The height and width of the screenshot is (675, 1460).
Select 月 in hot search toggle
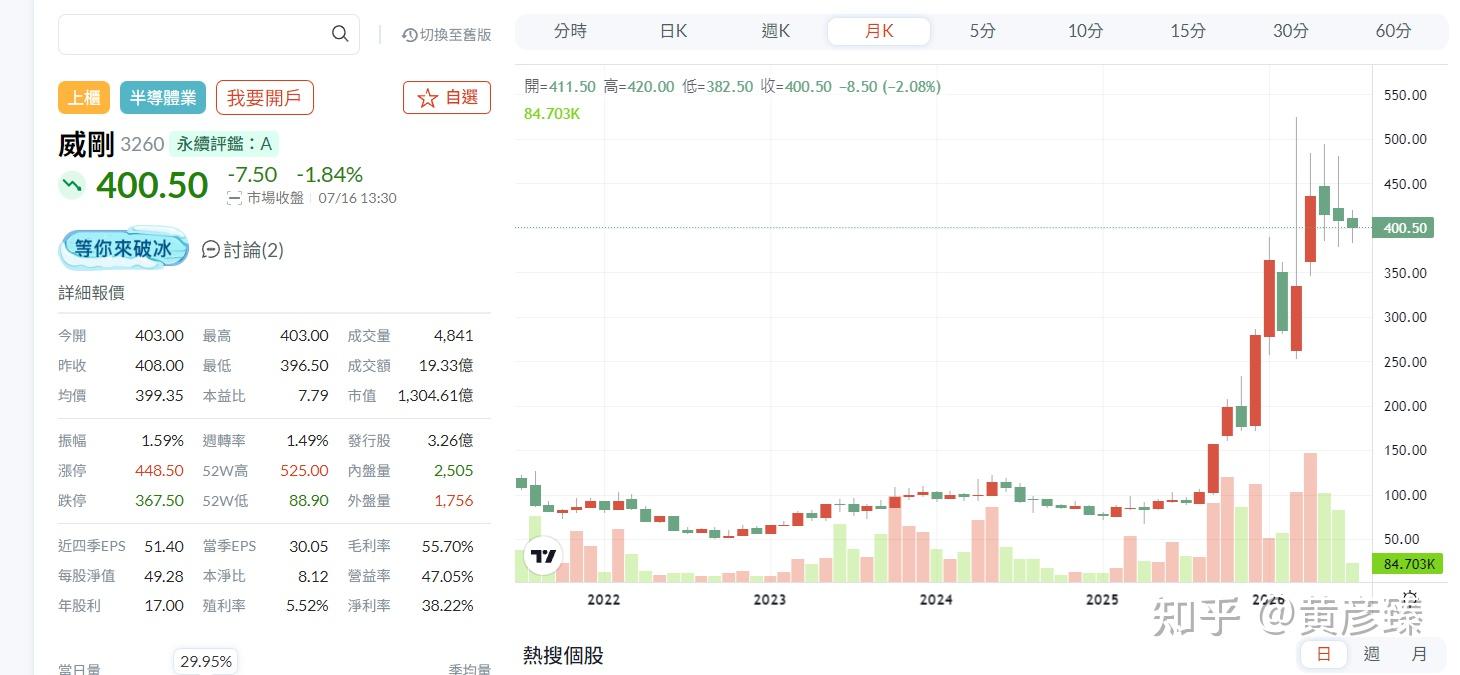1419,654
